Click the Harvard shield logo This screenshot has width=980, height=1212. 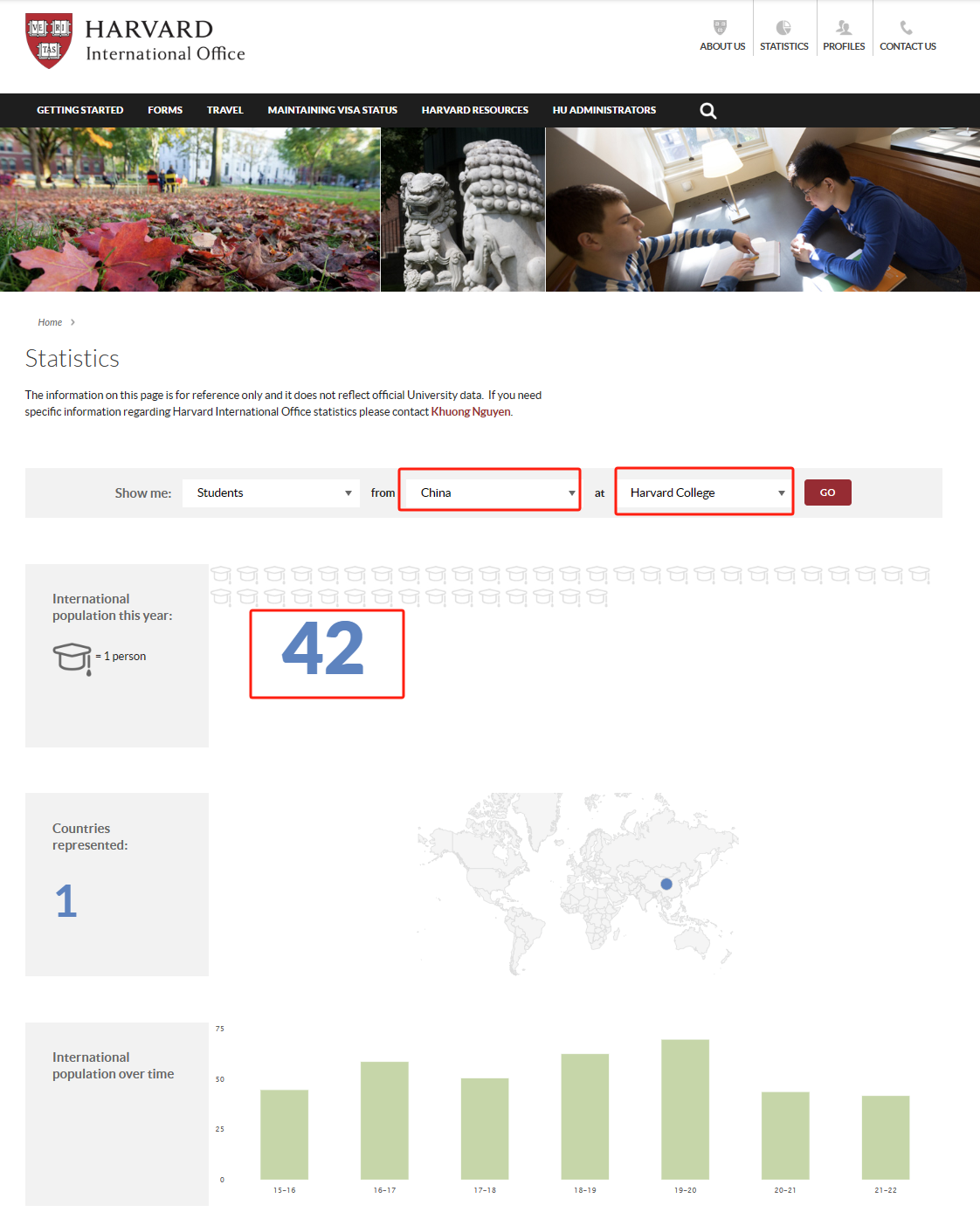pos(49,40)
